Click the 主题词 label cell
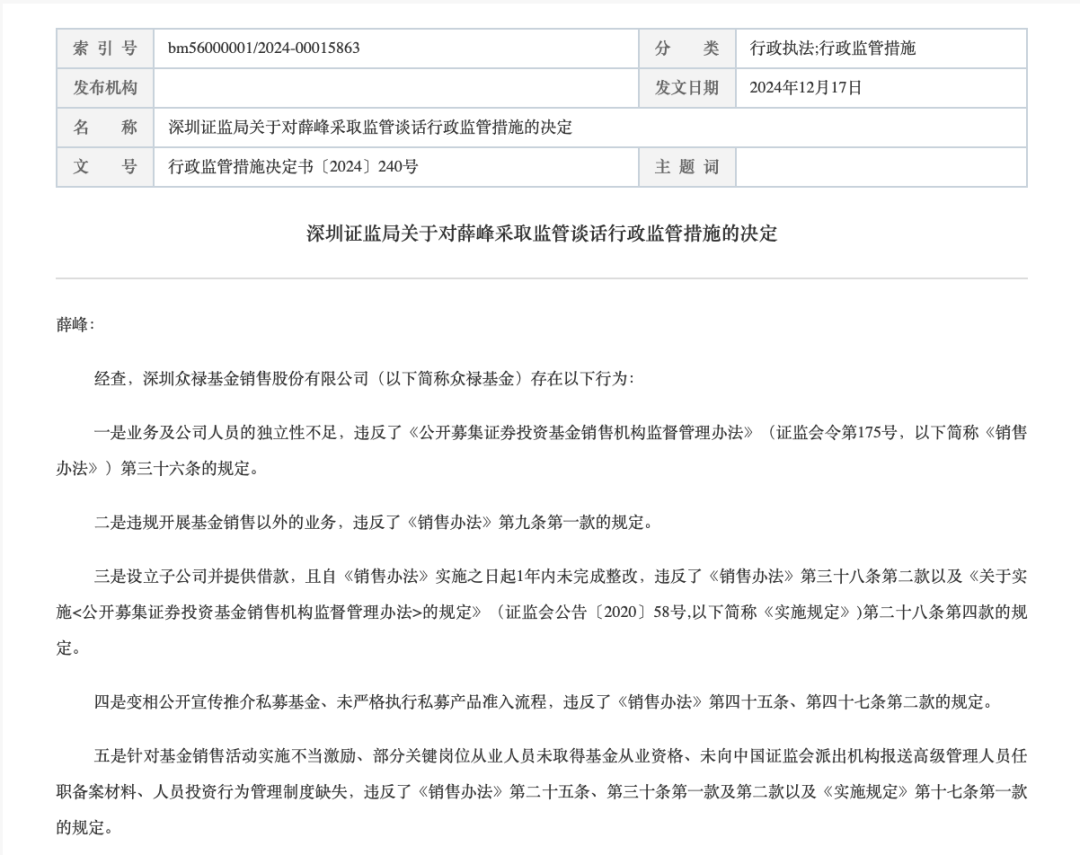Image resolution: width=1080 pixels, height=855 pixels. pos(687,167)
